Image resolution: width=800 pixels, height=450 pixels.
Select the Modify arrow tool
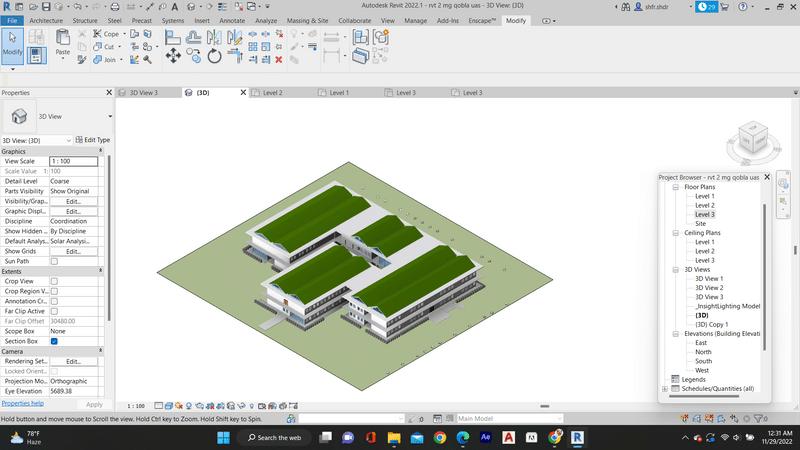13,44
